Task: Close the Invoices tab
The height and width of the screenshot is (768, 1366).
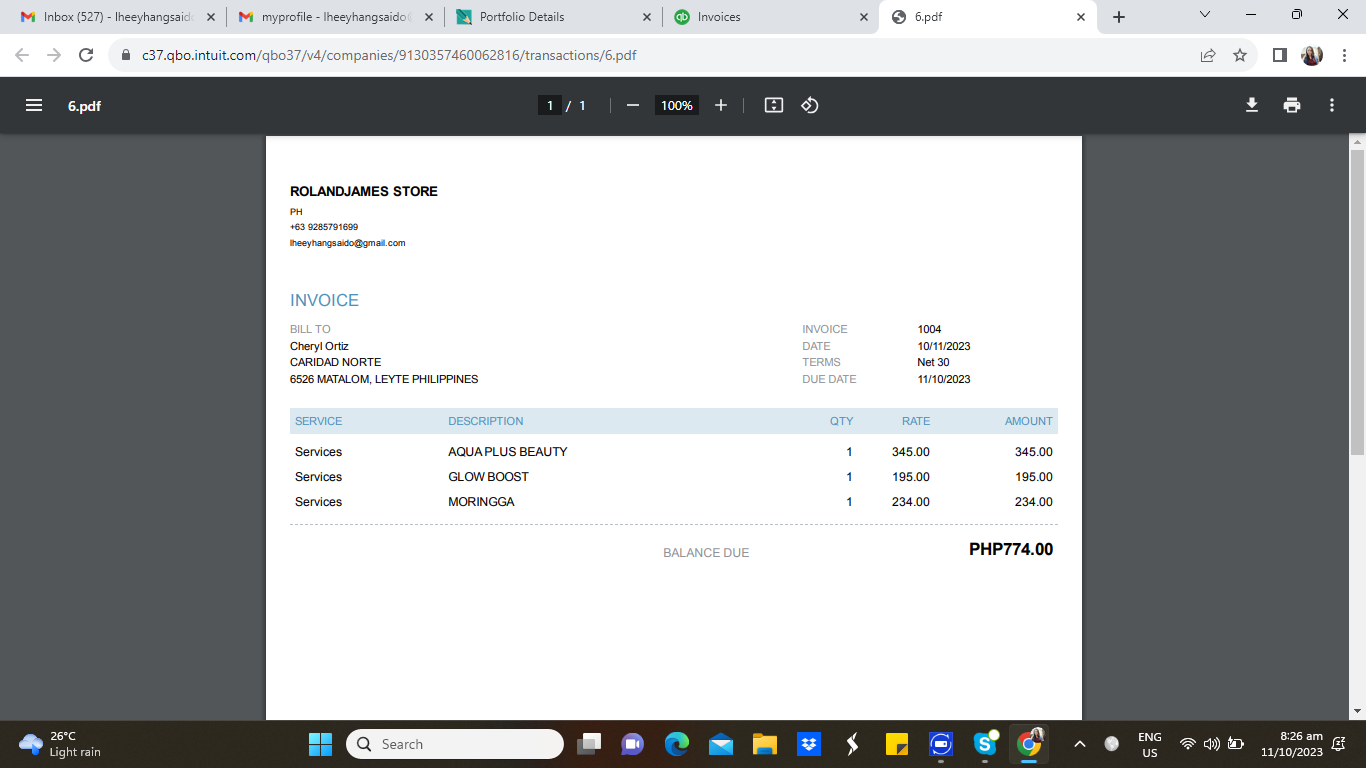Action: point(864,17)
